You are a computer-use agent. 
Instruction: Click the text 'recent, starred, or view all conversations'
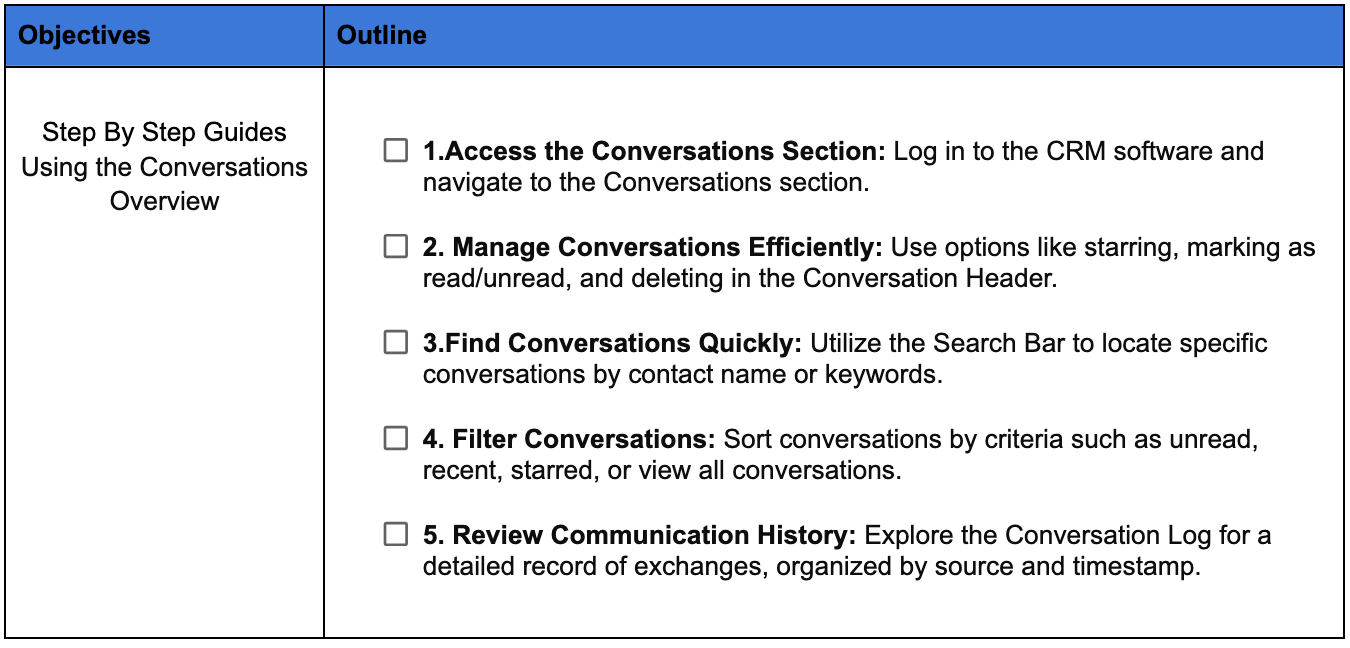pyautogui.click(x=662, y=470)
